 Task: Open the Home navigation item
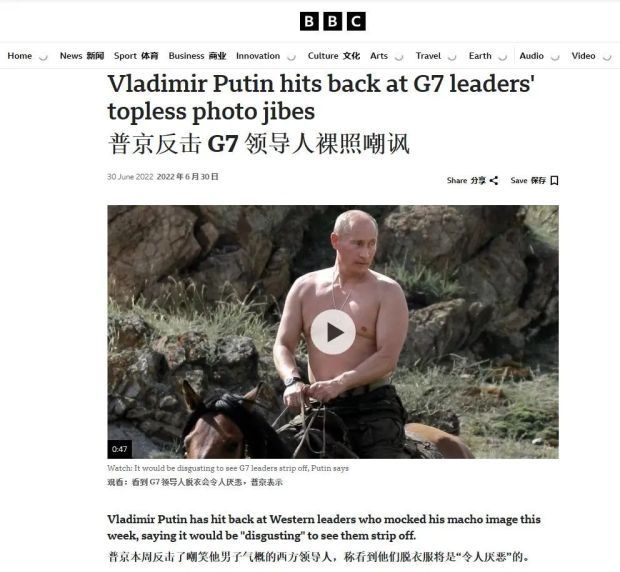(19, 56)
